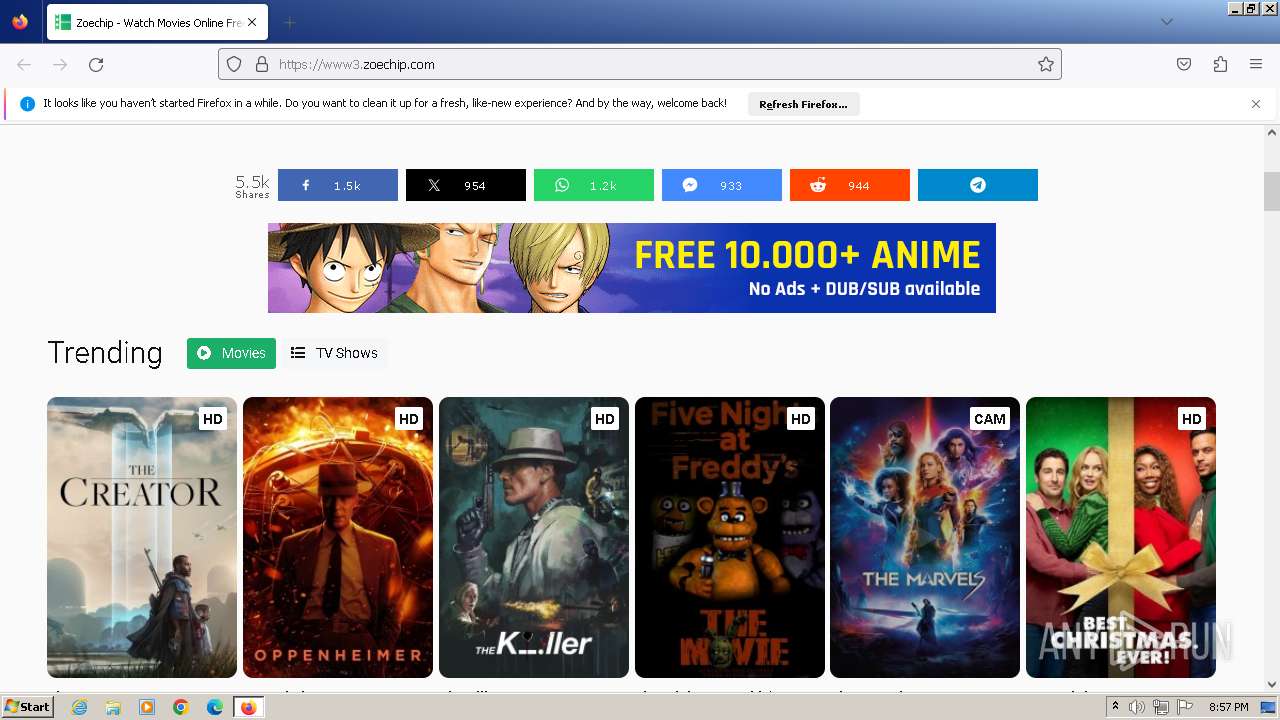Viewport: 1280px width, 720px height.
Task: Launch Chrome from taskbar
Action: [181, 707]
